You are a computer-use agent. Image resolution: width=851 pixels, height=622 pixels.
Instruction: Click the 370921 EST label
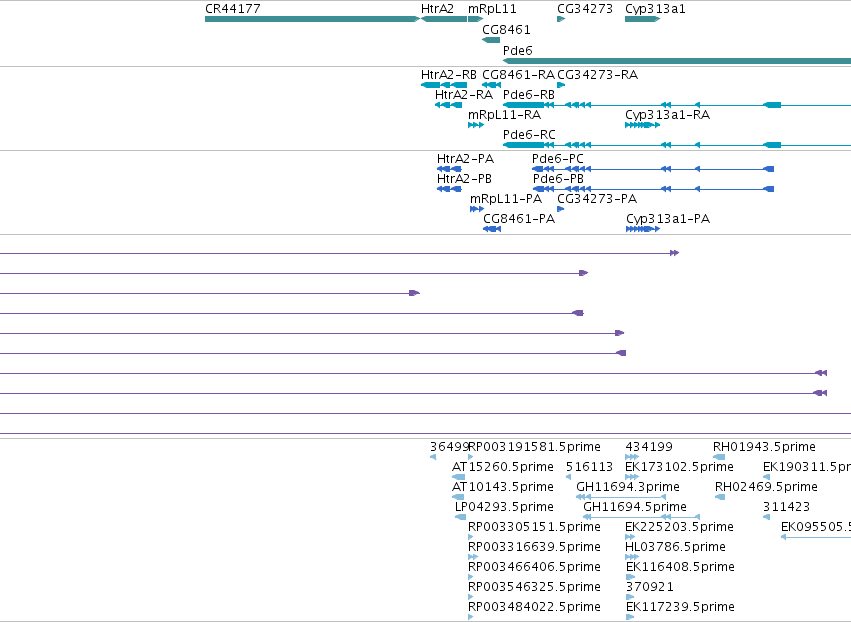point(650,587)
